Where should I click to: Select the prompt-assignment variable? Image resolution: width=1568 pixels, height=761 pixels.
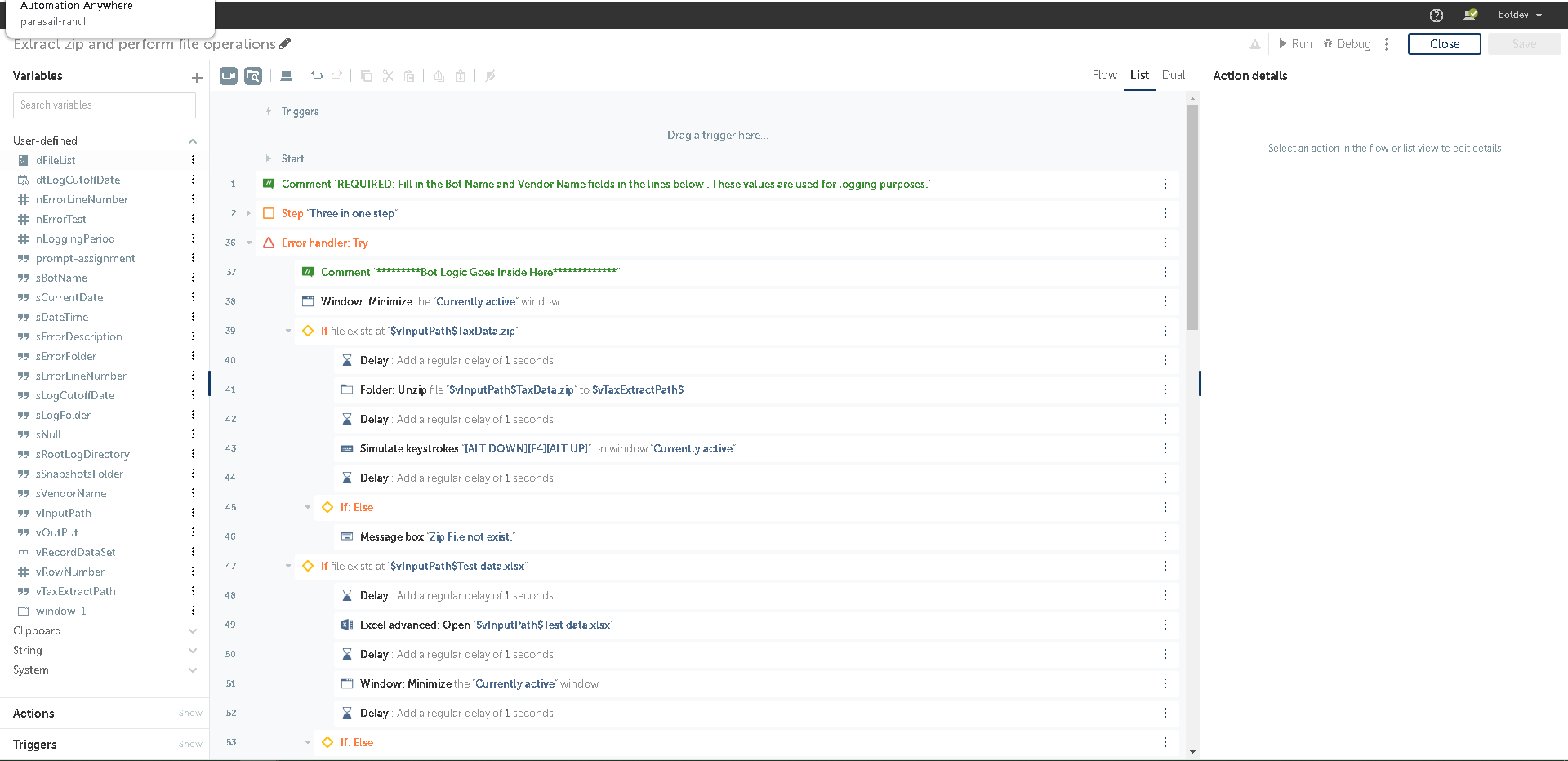coord(85,258)
